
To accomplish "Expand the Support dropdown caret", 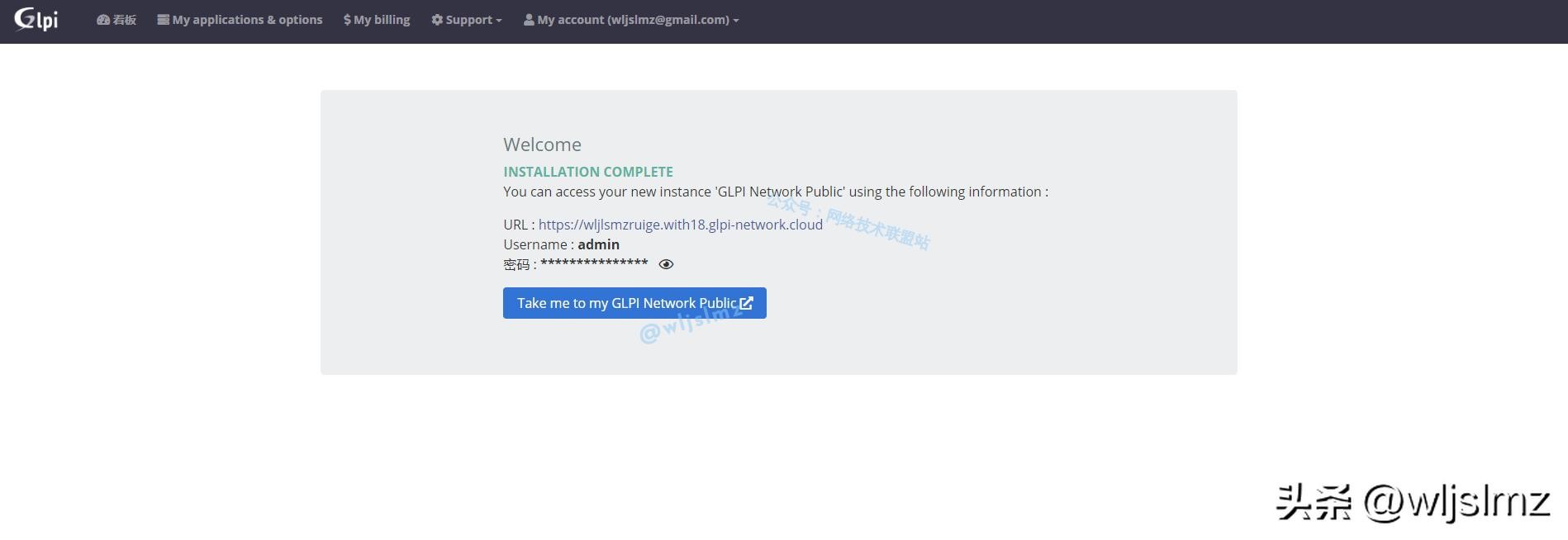I will 499,21.
